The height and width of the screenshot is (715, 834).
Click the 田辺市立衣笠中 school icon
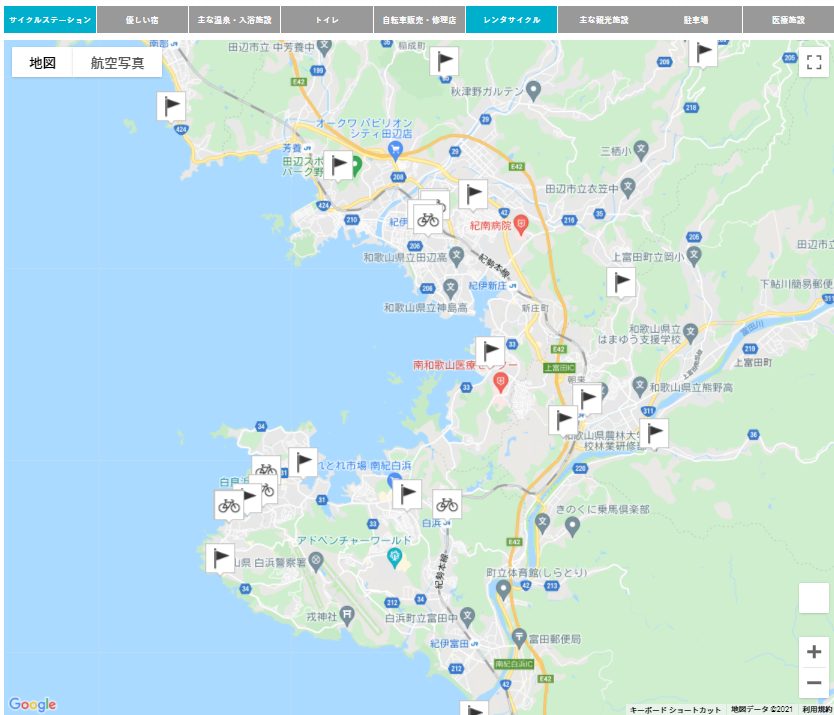tap(628, 188)
